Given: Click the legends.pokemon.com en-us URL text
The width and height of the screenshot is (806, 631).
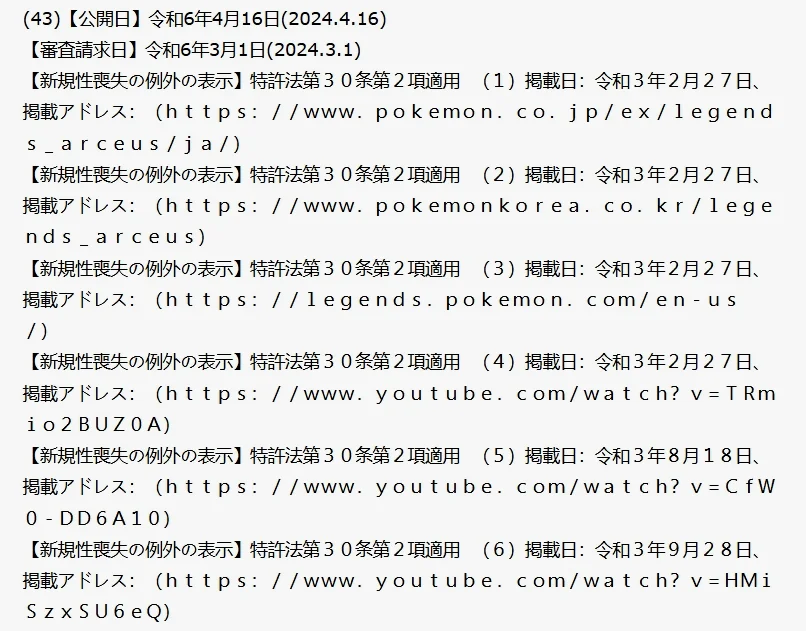Looking at the screenshot, I should [x=382, y=315].
